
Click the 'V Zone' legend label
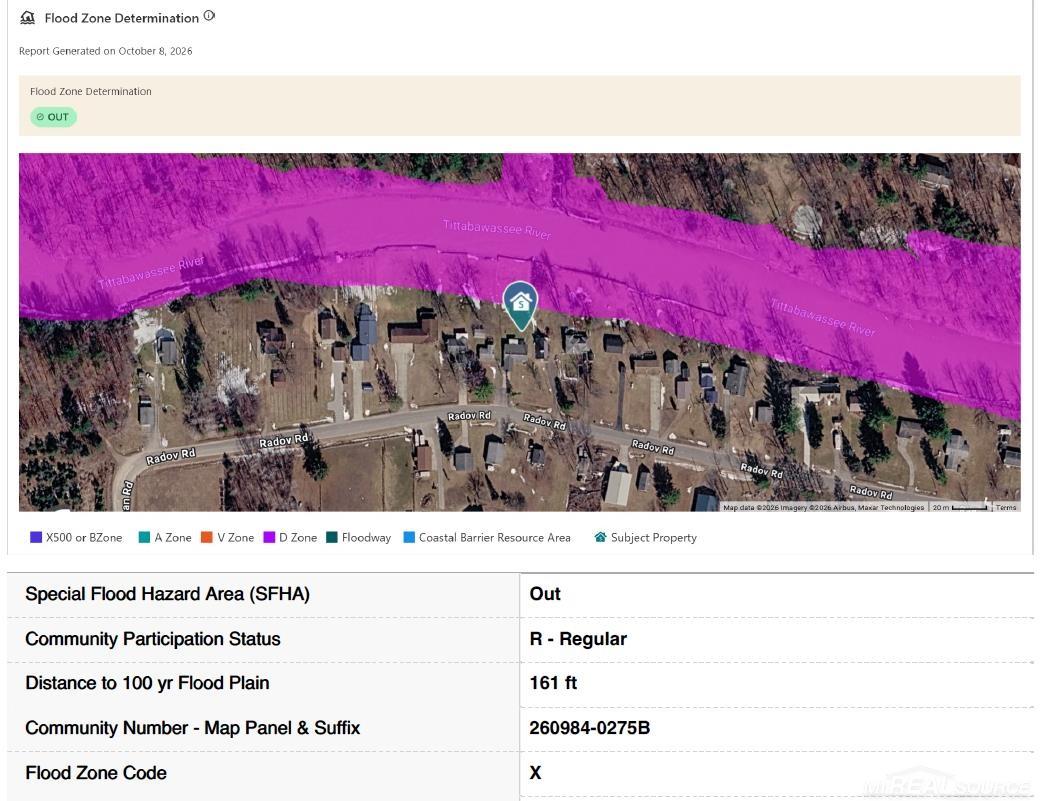236,537
